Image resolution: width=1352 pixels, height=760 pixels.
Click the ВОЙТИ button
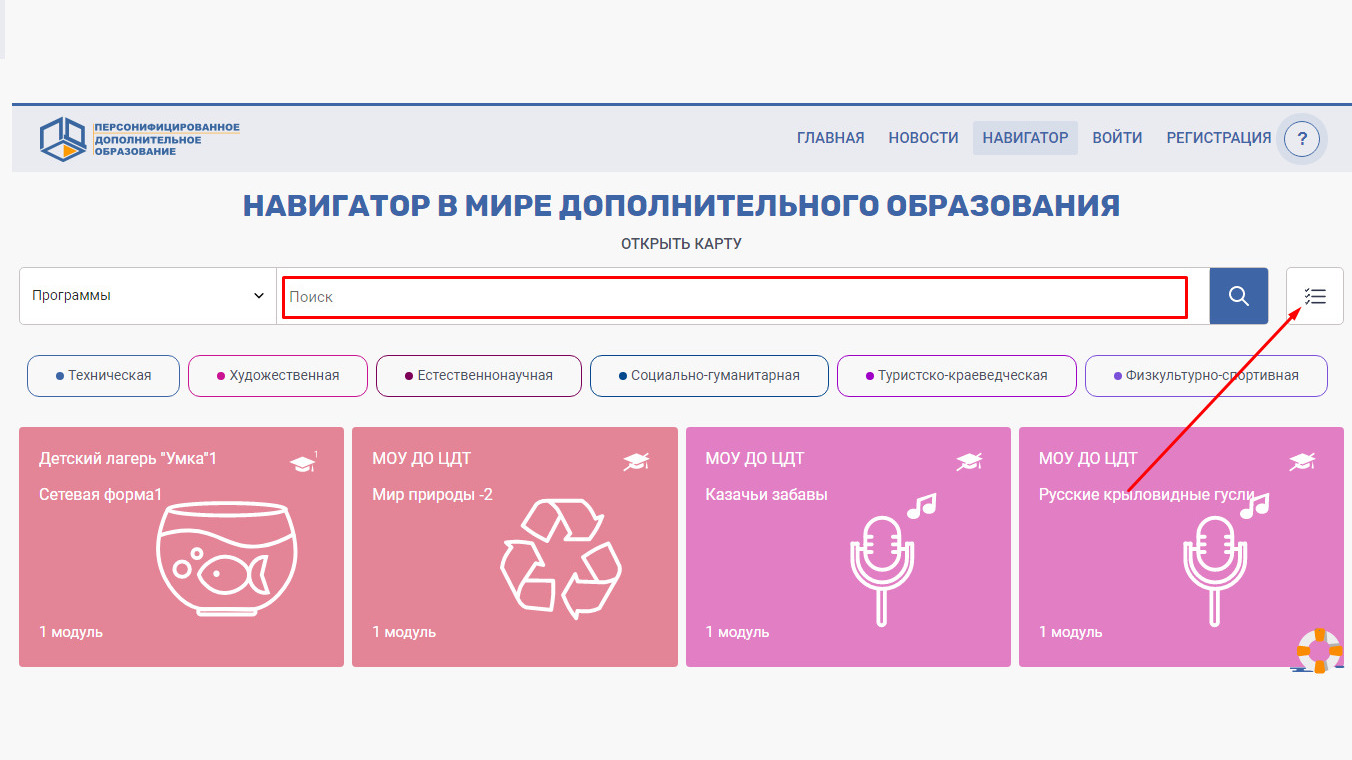click(1117, 138)
